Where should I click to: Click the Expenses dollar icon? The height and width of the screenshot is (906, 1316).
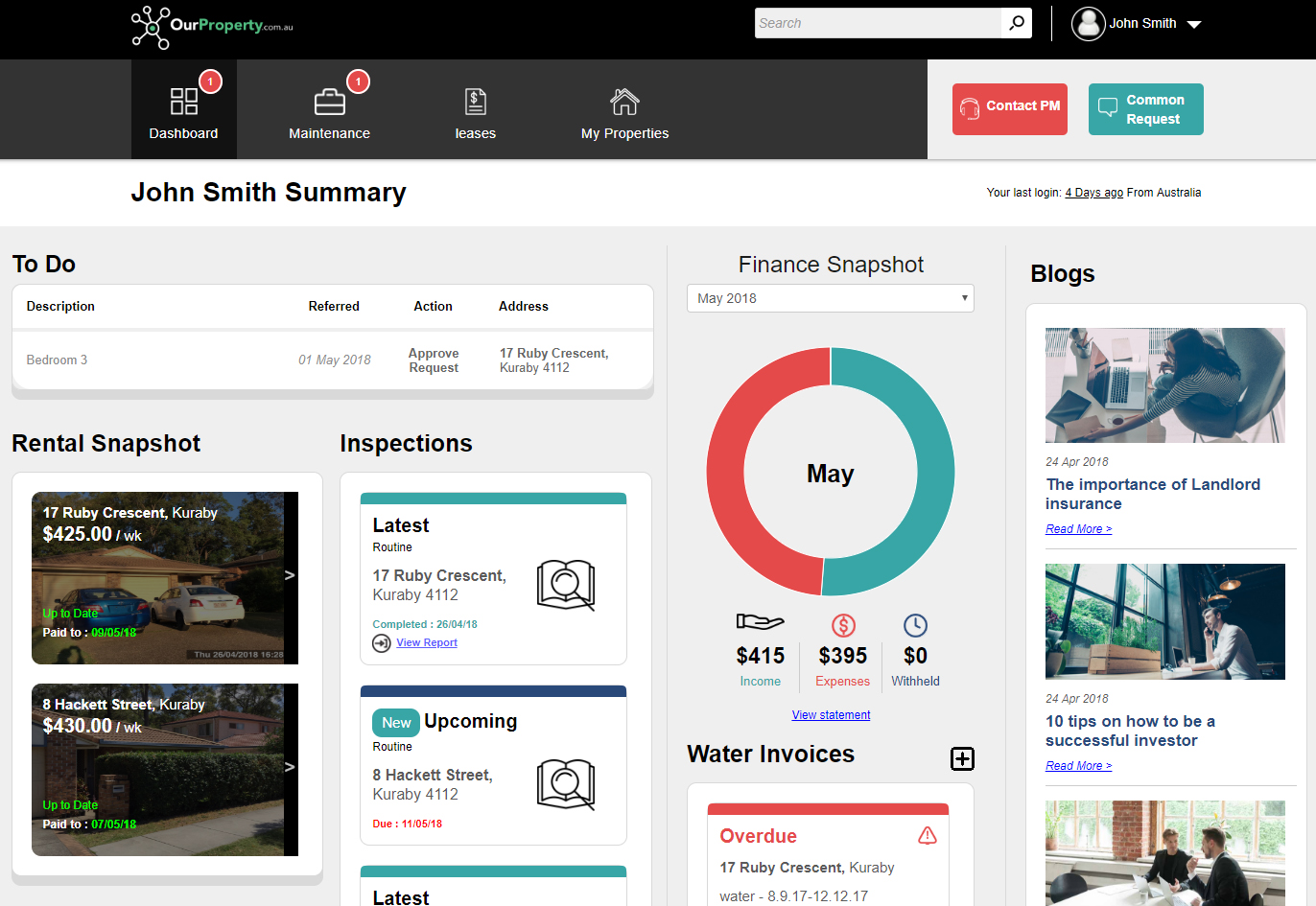(842, 625)
